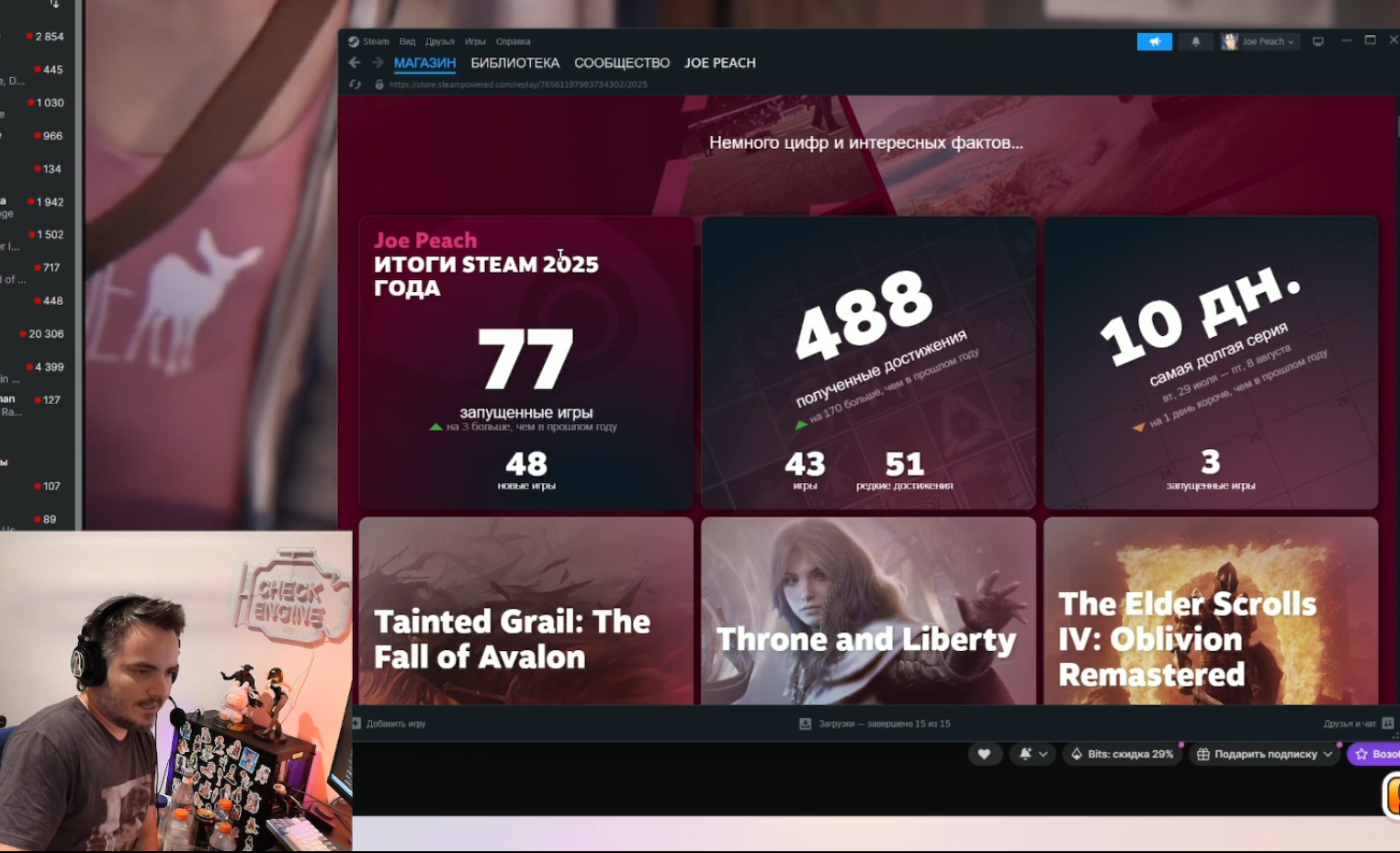This screenshot has height=853, width=1400.
Task: Open Steam notifications bell
Action: 1195,41
